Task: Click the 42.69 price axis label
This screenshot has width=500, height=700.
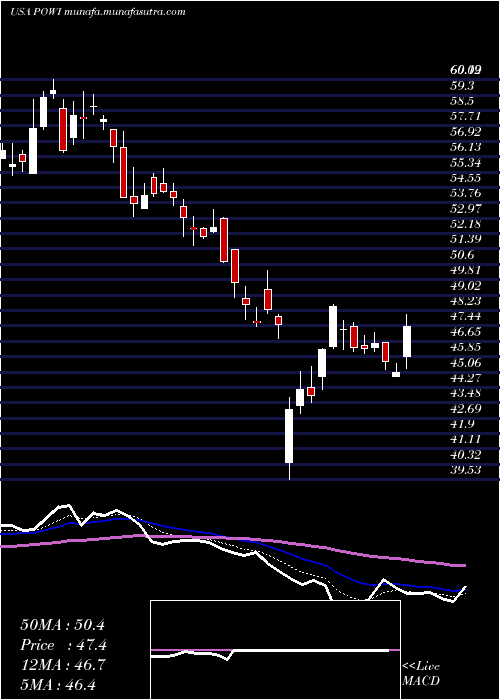Action: (467, 408)
